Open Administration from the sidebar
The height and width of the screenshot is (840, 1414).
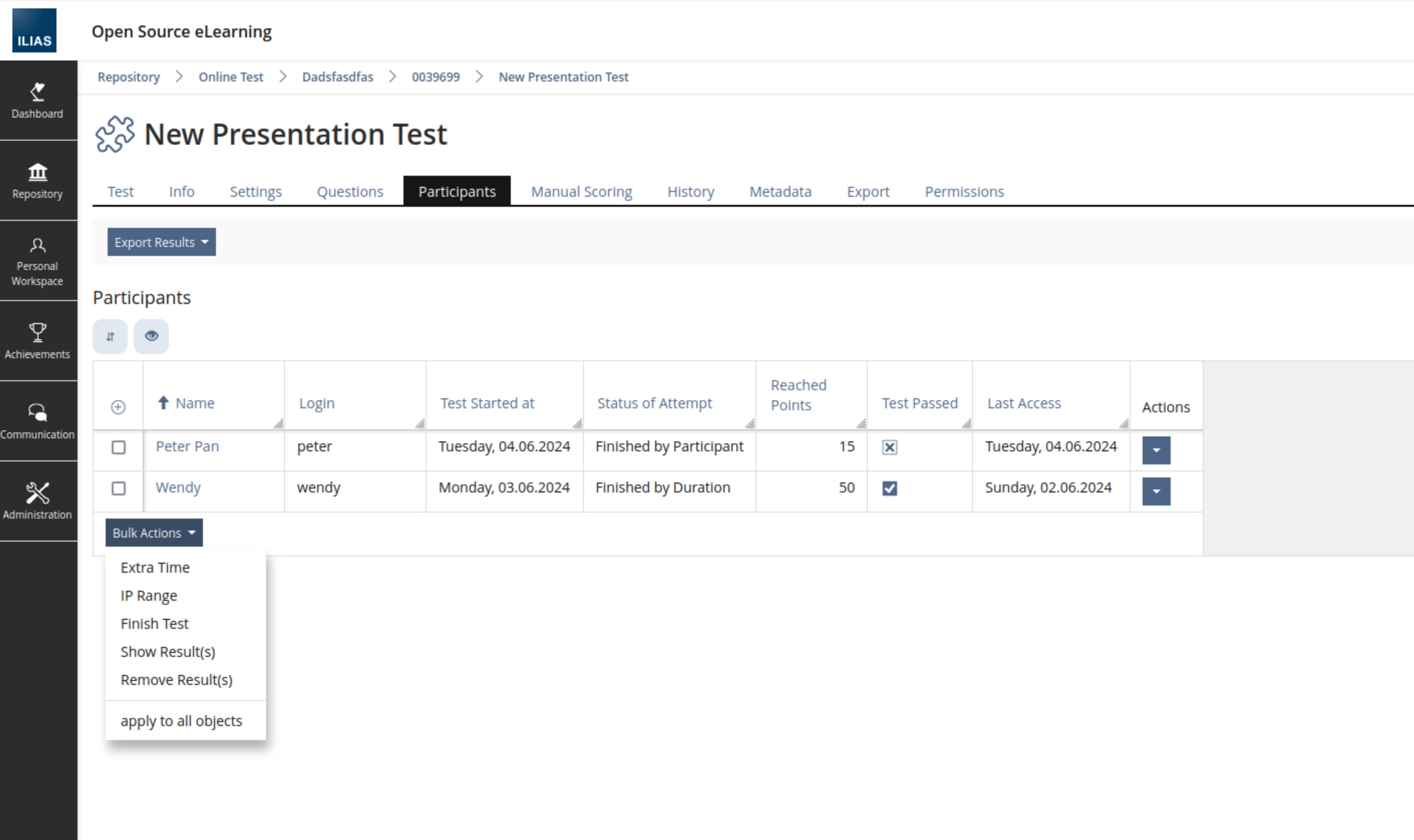click(38, 501)
